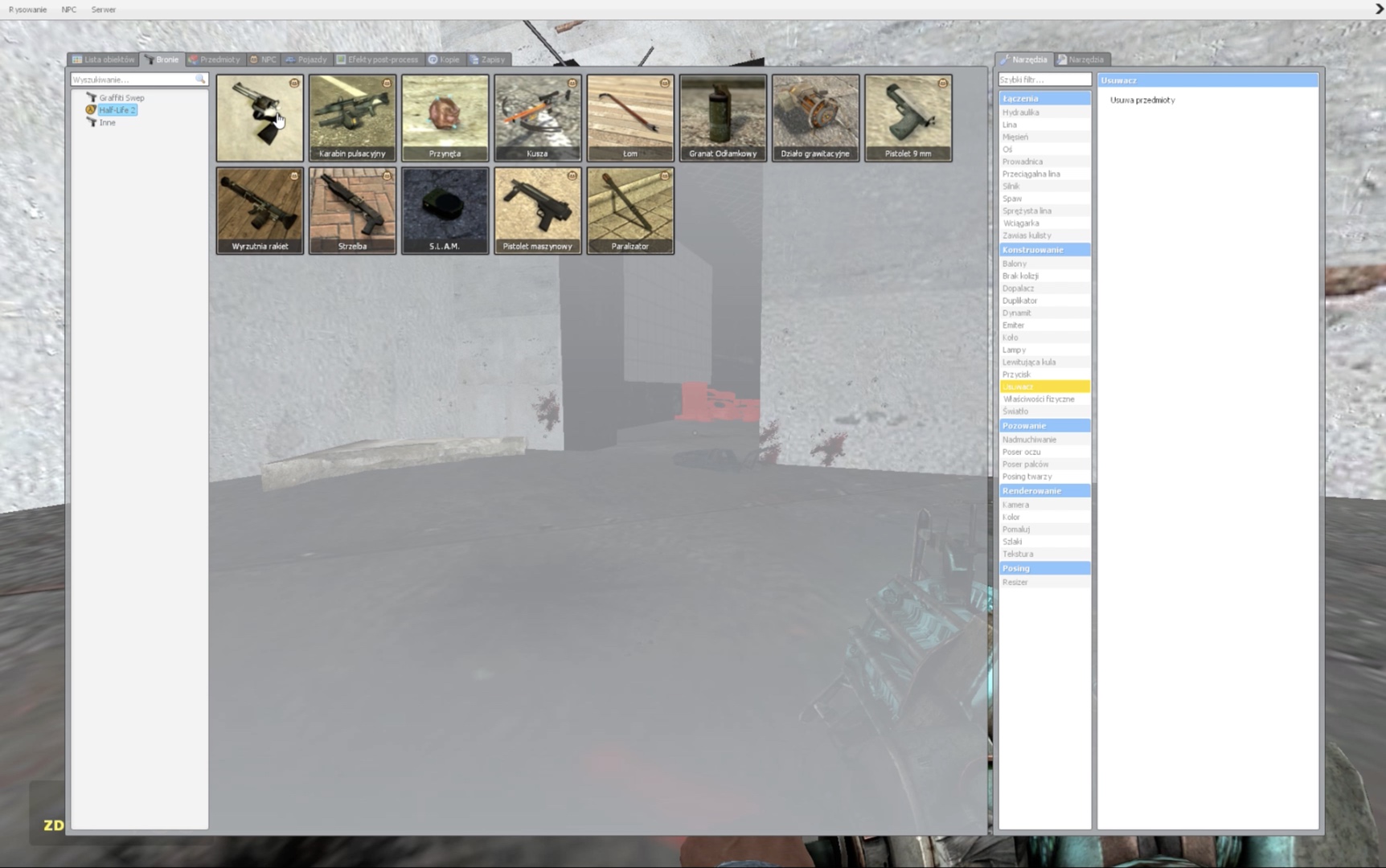Open the Przedmioty tab

tap(214, 59)
